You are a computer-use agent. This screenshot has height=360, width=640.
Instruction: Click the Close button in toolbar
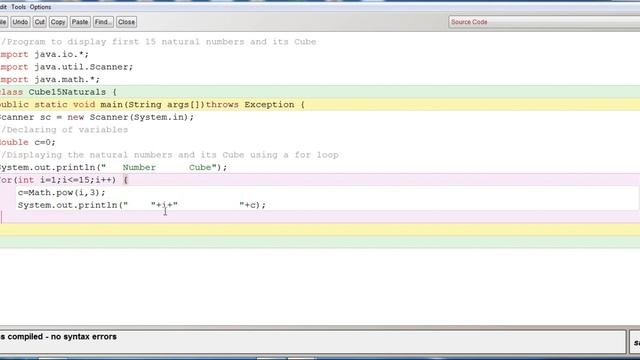tap(126, 22)
